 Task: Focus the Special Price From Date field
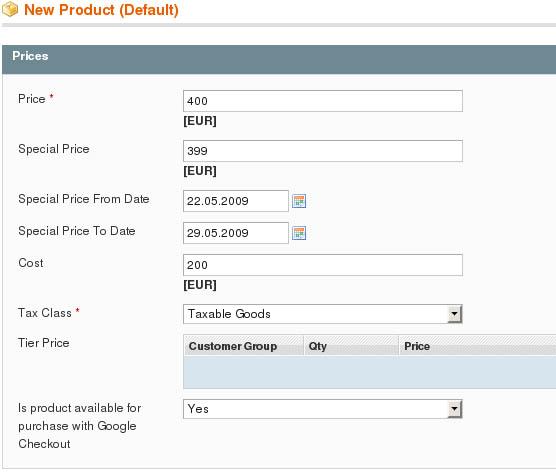pyautogui.click(x=236, y=201)
